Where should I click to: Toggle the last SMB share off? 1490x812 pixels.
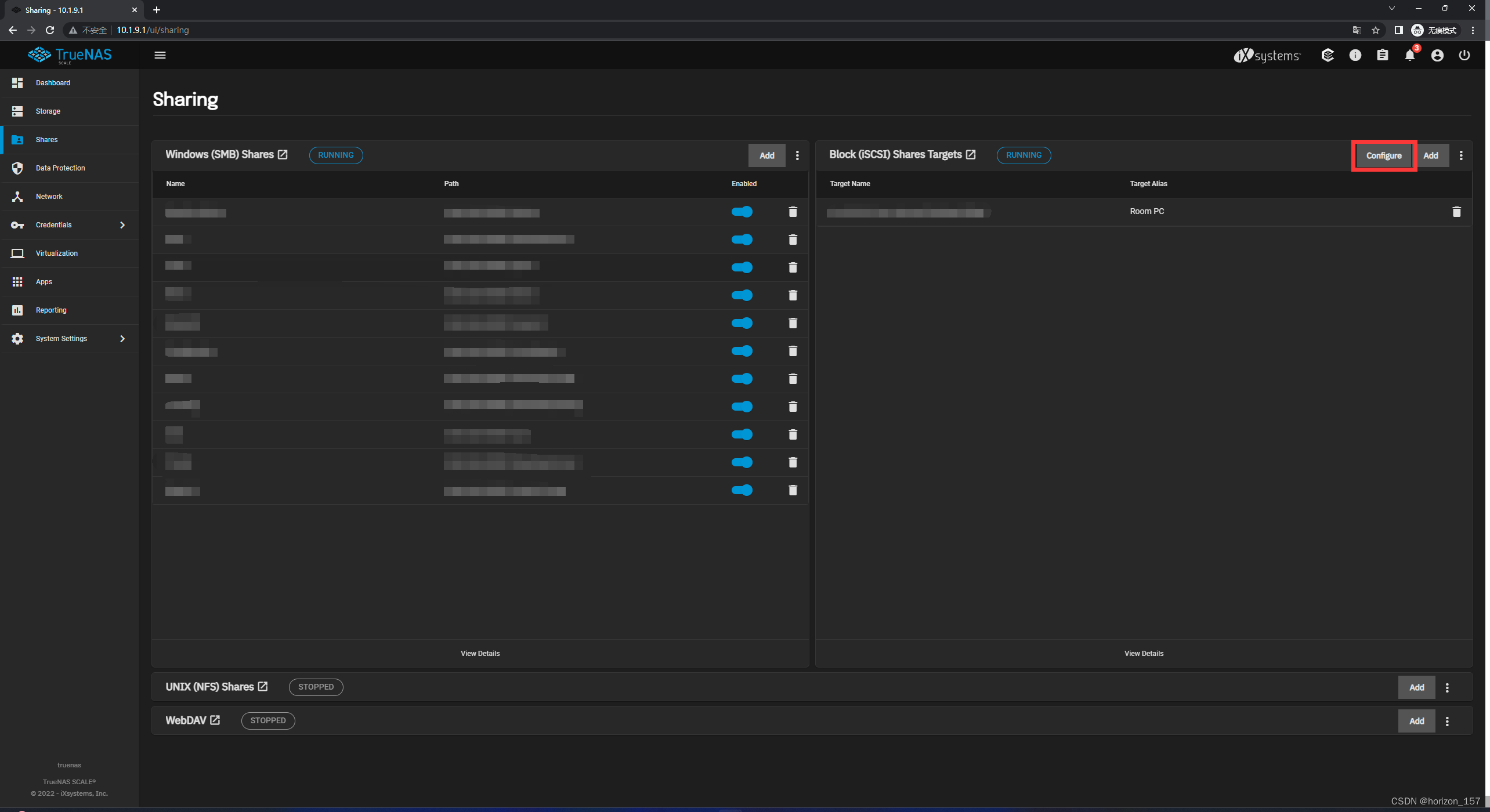click(743, 490)
